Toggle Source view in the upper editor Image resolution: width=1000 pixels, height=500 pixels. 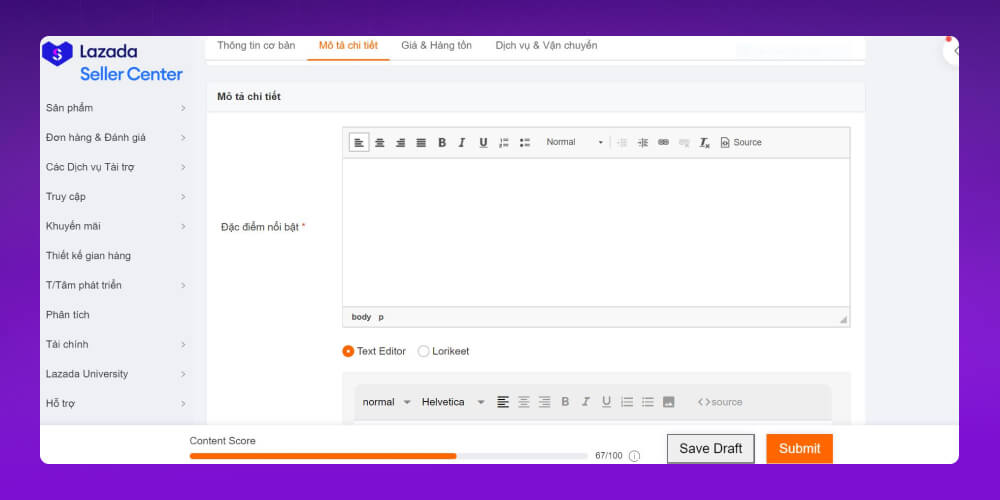click(x=741, y=143)
